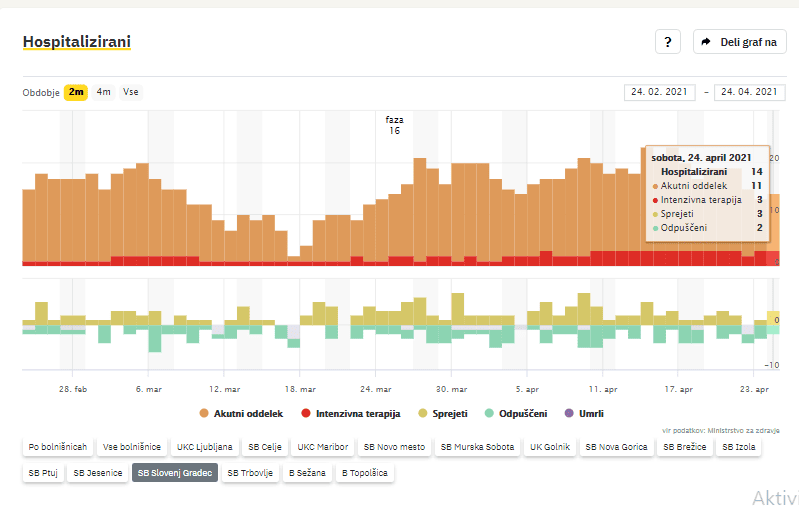
Task: Select the Po bolnišnicah view
Action: click(x=58, y=447)
